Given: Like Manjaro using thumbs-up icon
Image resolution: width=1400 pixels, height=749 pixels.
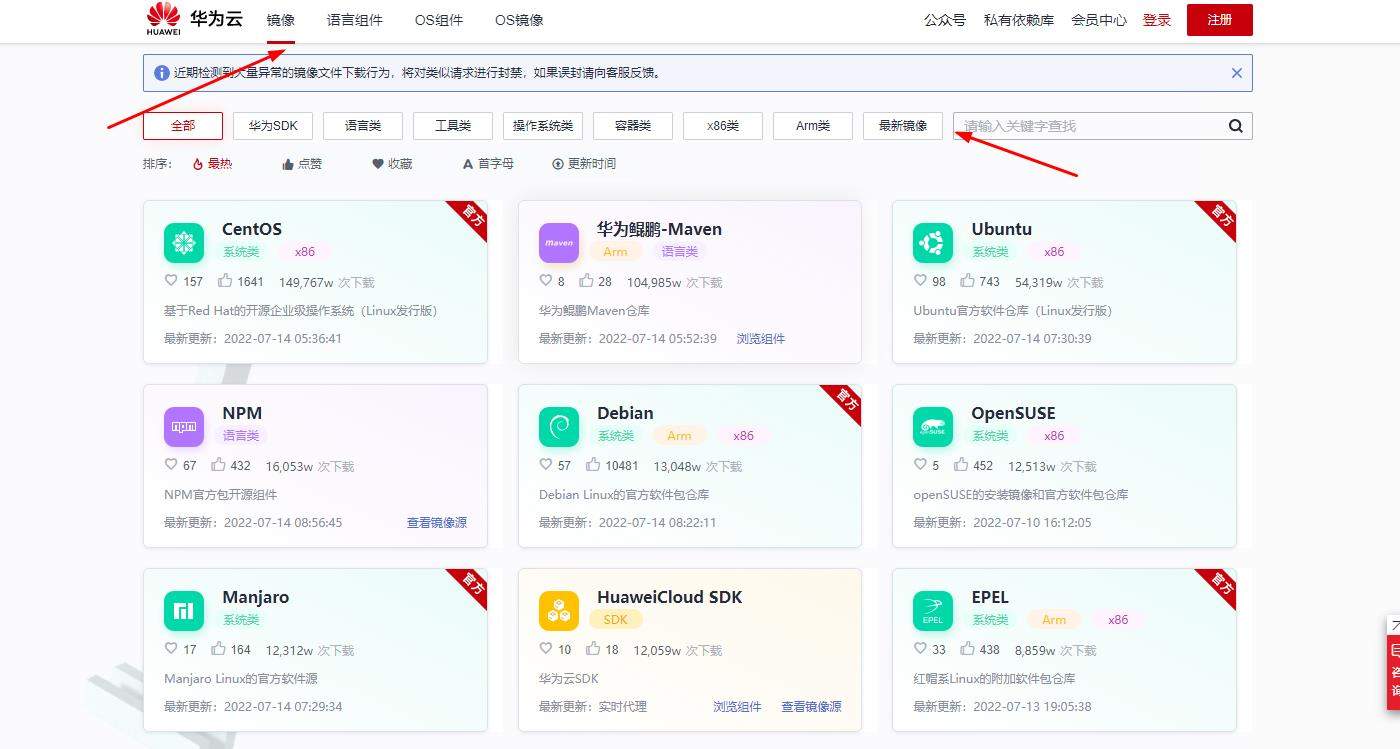Looking at the screenshot, I should [218, 649].
